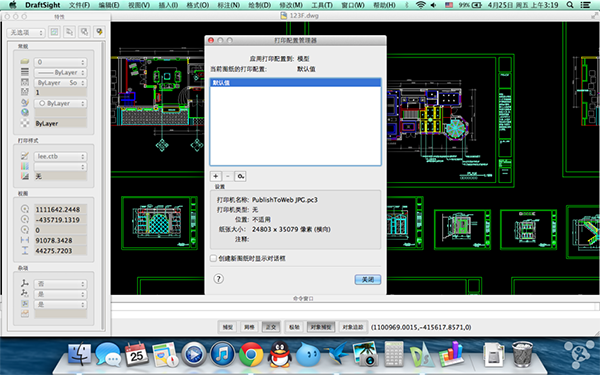Open the 帮助(H) menu
The width and height of the screenshot is (600, 375).
pyautogui.click(x=384, y=5)
